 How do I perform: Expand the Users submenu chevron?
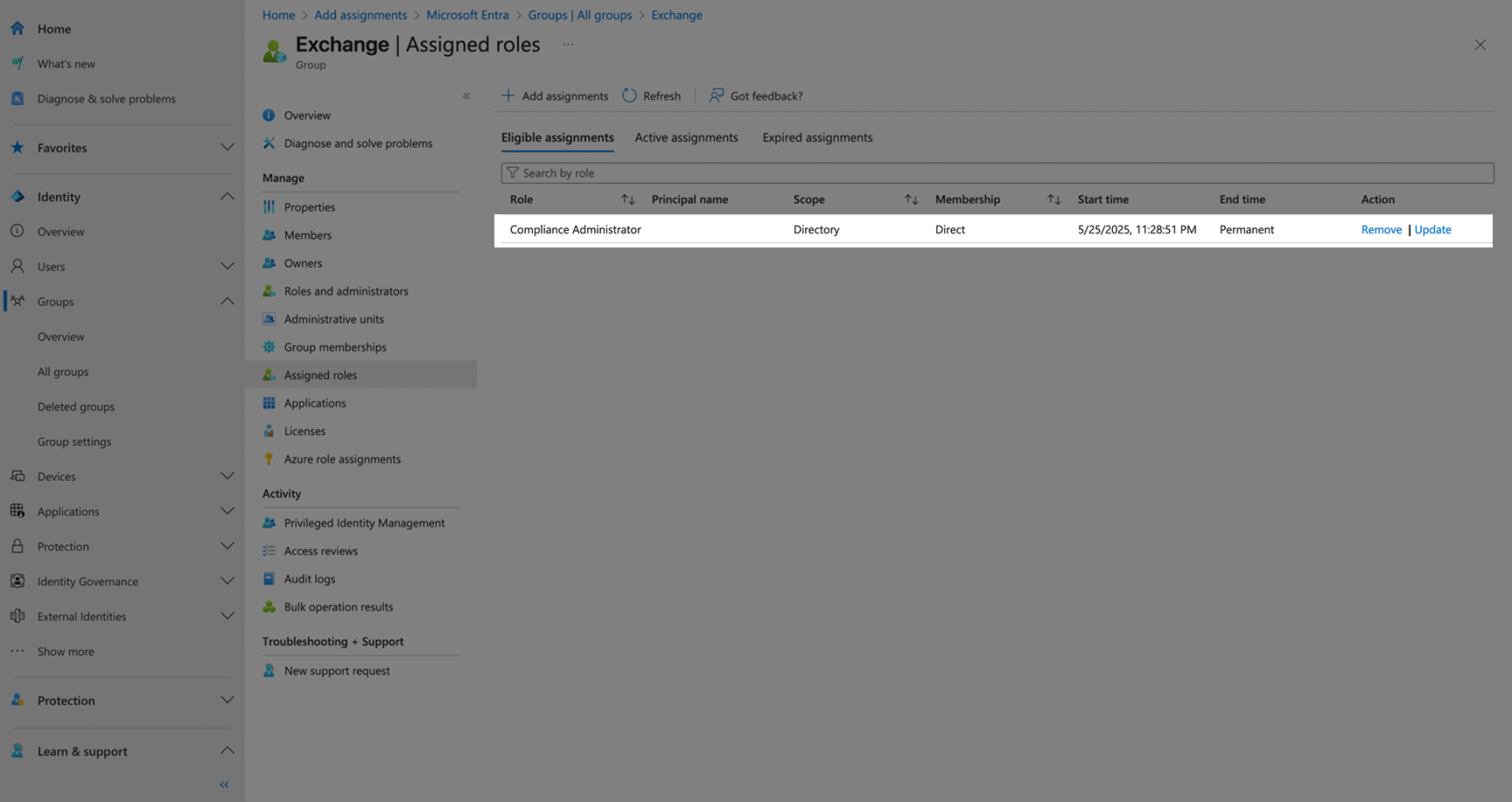click(x=227, y=266)
